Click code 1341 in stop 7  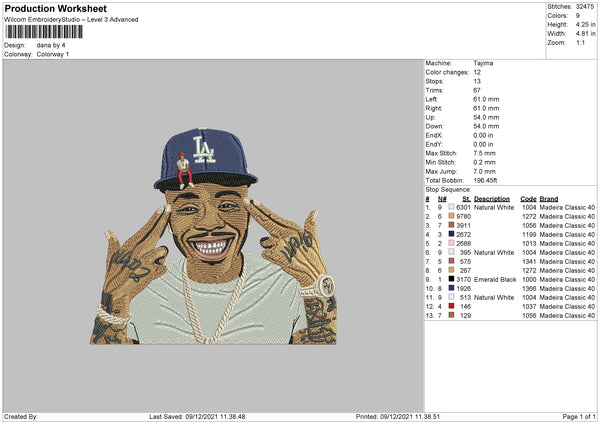(529, 261)
